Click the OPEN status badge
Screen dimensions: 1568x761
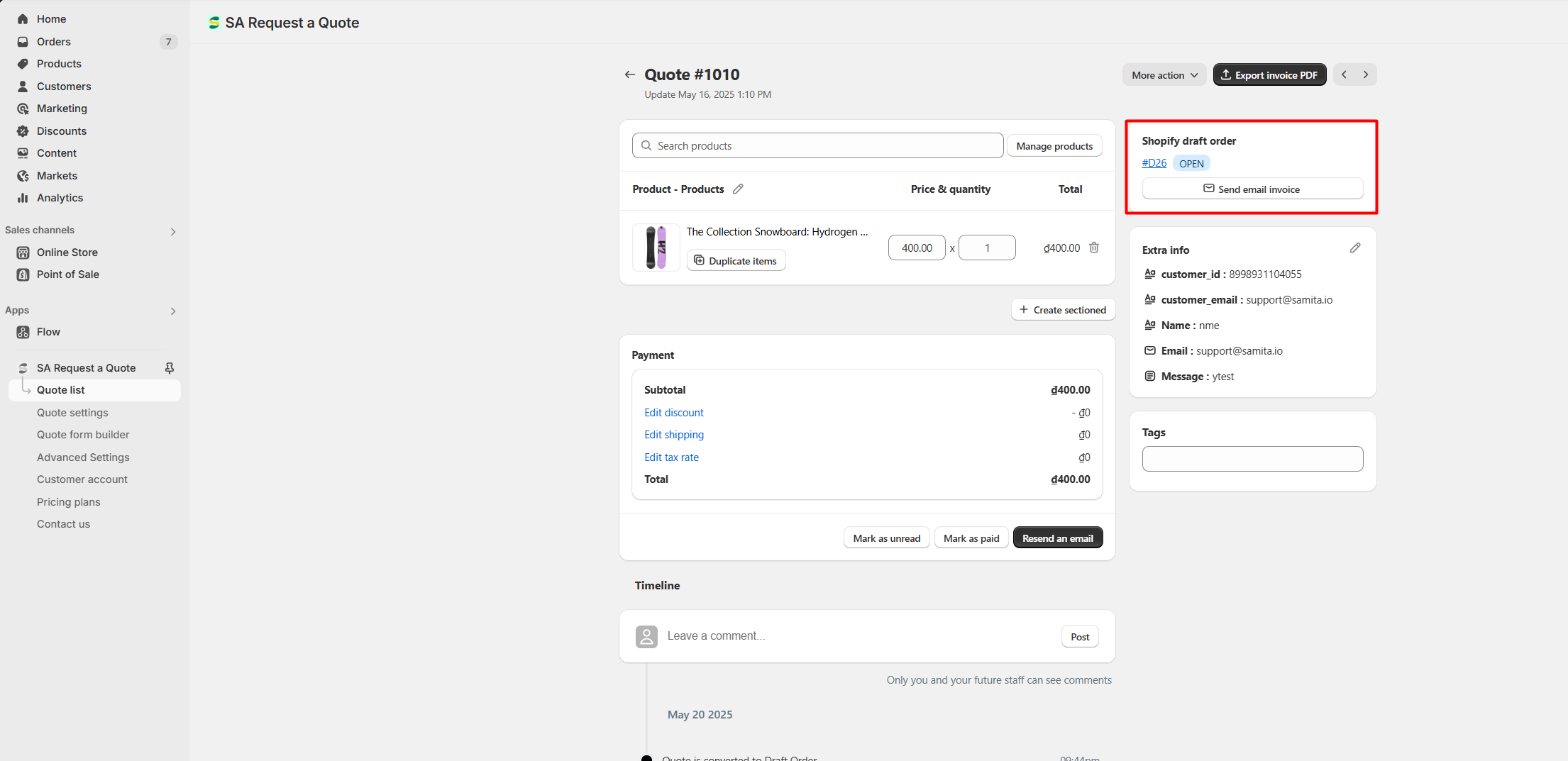[x=1191, y=164]
